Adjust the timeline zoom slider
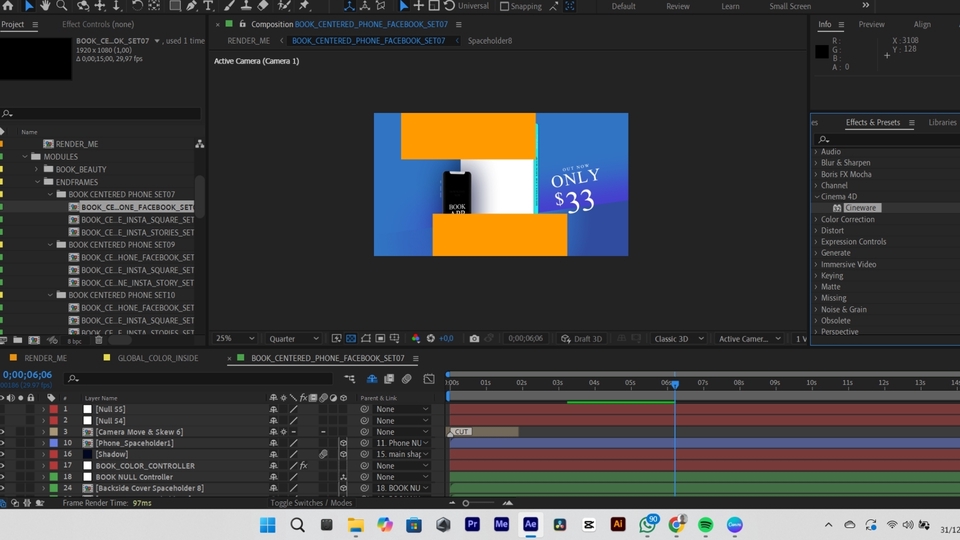The height and width of the screenshot is (540, 960). pos(466,503)
